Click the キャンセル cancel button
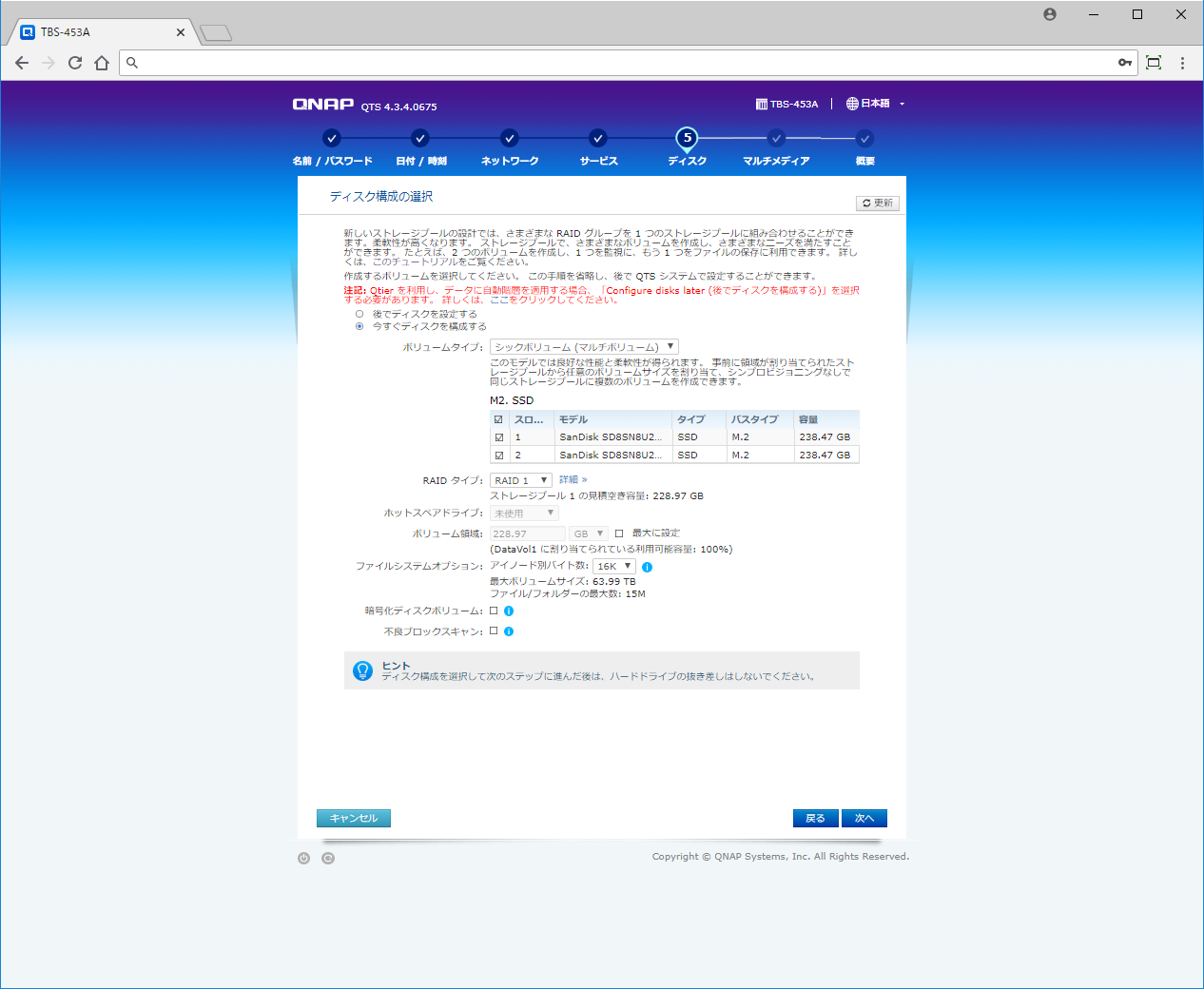Screen dimensions: 1204x989 [354, 818]
